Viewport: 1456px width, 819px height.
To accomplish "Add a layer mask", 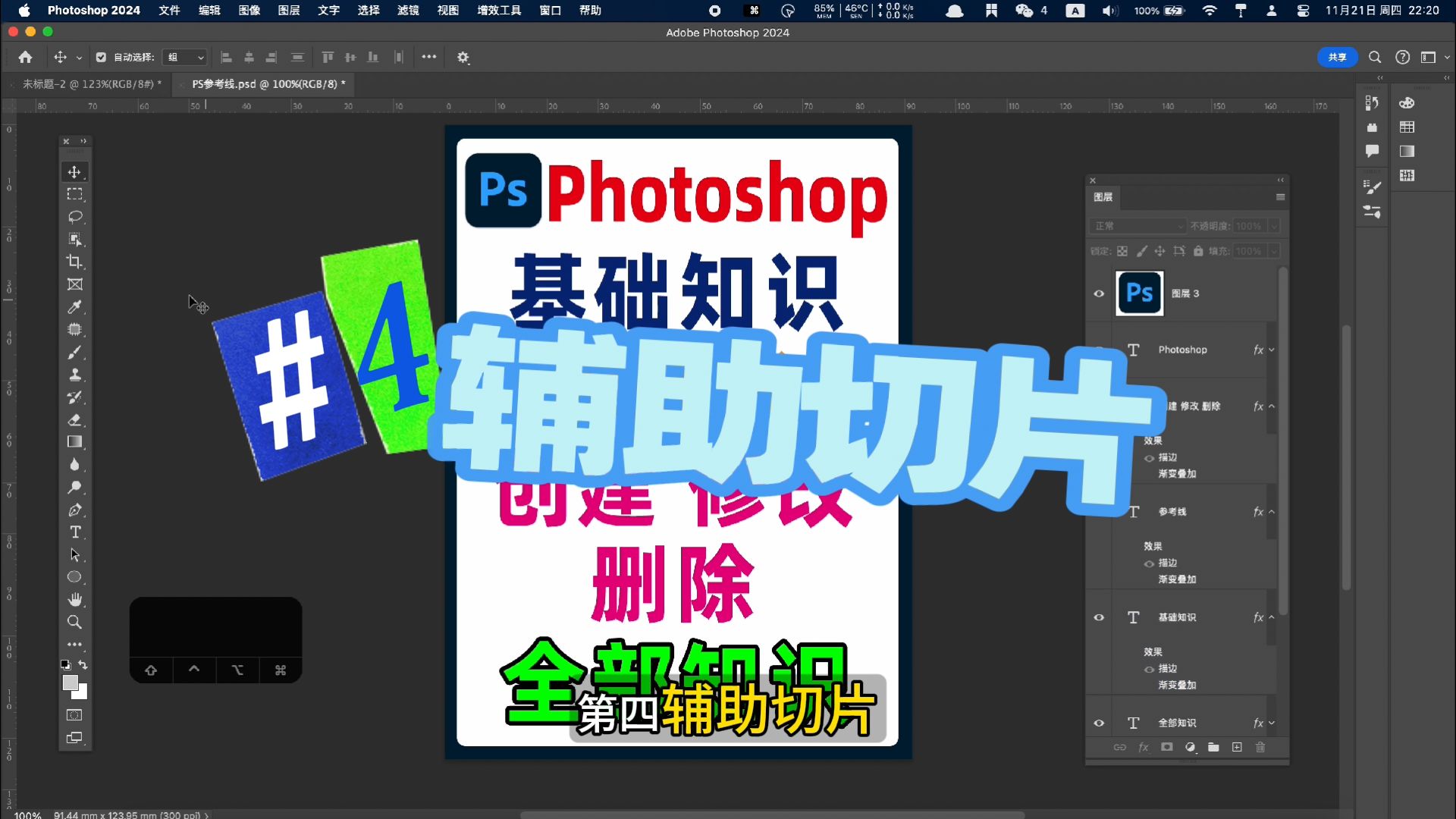I will point(1166,747).
